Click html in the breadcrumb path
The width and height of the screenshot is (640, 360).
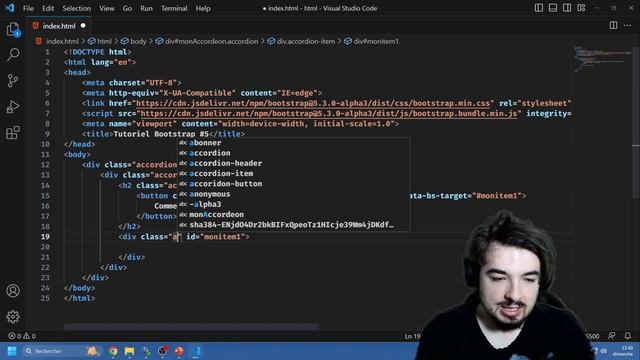[104, 41]
